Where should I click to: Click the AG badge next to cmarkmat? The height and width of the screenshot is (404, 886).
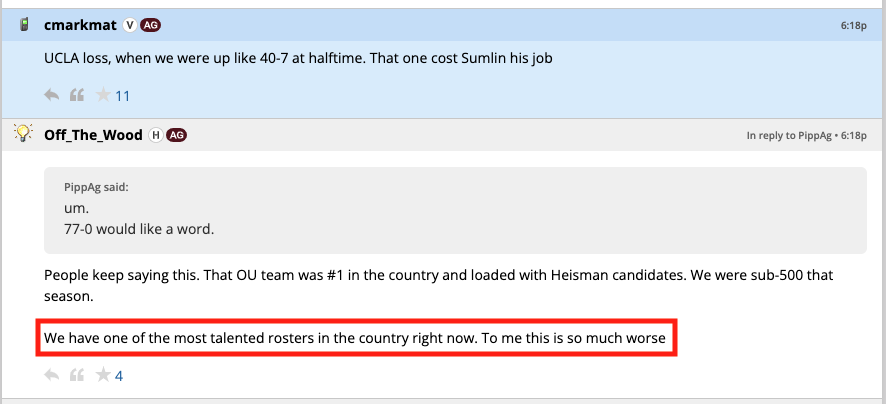click(150, 24)
